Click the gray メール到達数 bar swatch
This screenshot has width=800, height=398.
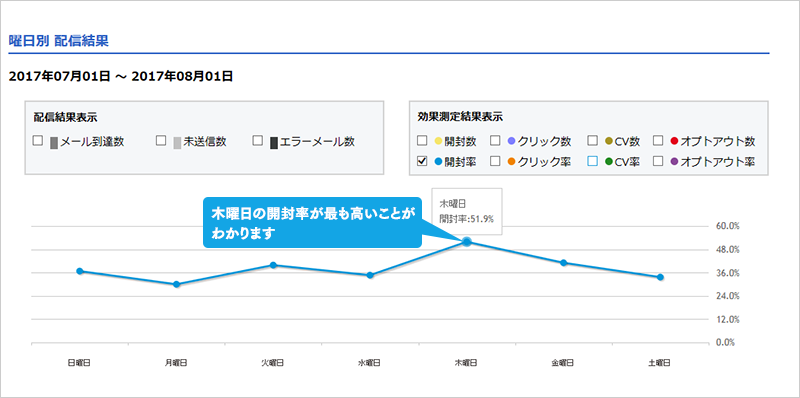tap(54, 142)
